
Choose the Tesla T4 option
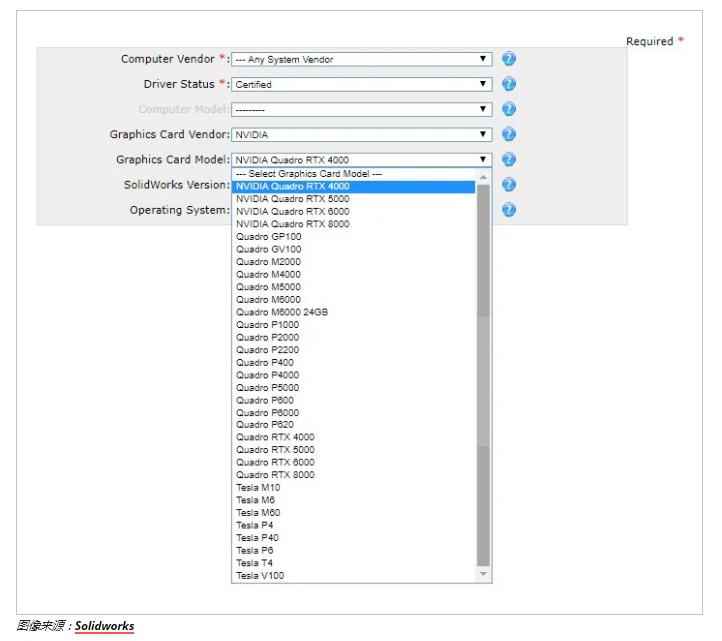point(254,563)
